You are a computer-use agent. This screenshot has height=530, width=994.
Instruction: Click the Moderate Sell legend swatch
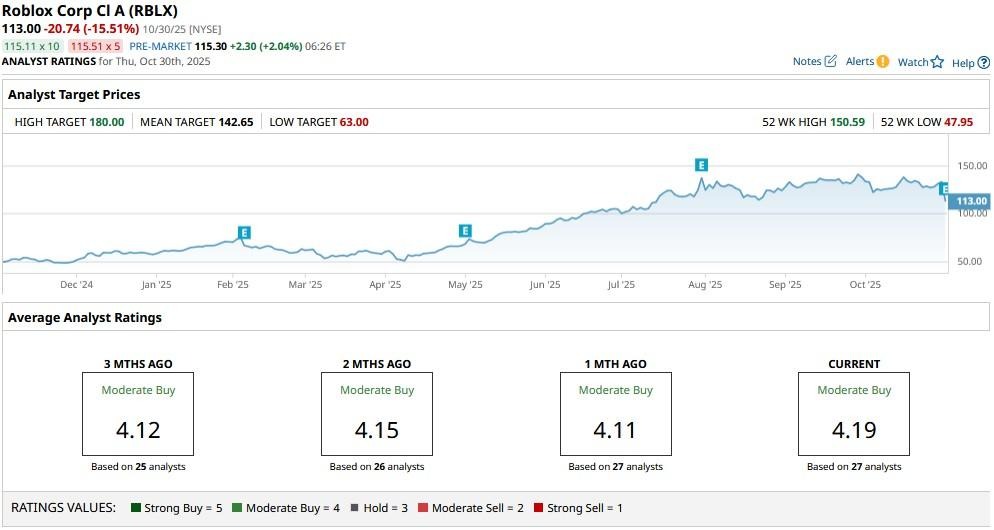pyautogui.click(x=423, y=508)
